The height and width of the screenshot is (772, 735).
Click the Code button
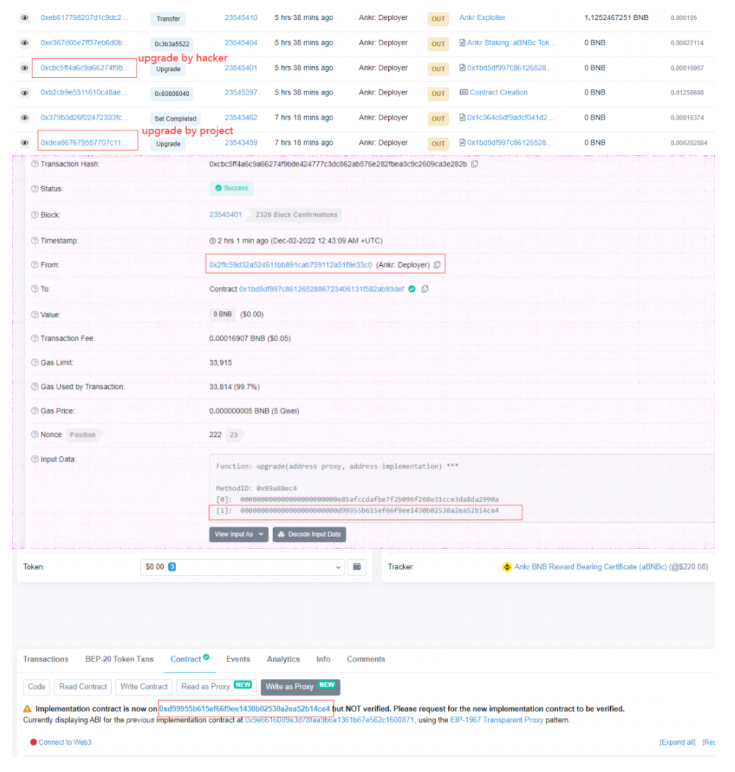pyautogui.click(x=36, y=686)
